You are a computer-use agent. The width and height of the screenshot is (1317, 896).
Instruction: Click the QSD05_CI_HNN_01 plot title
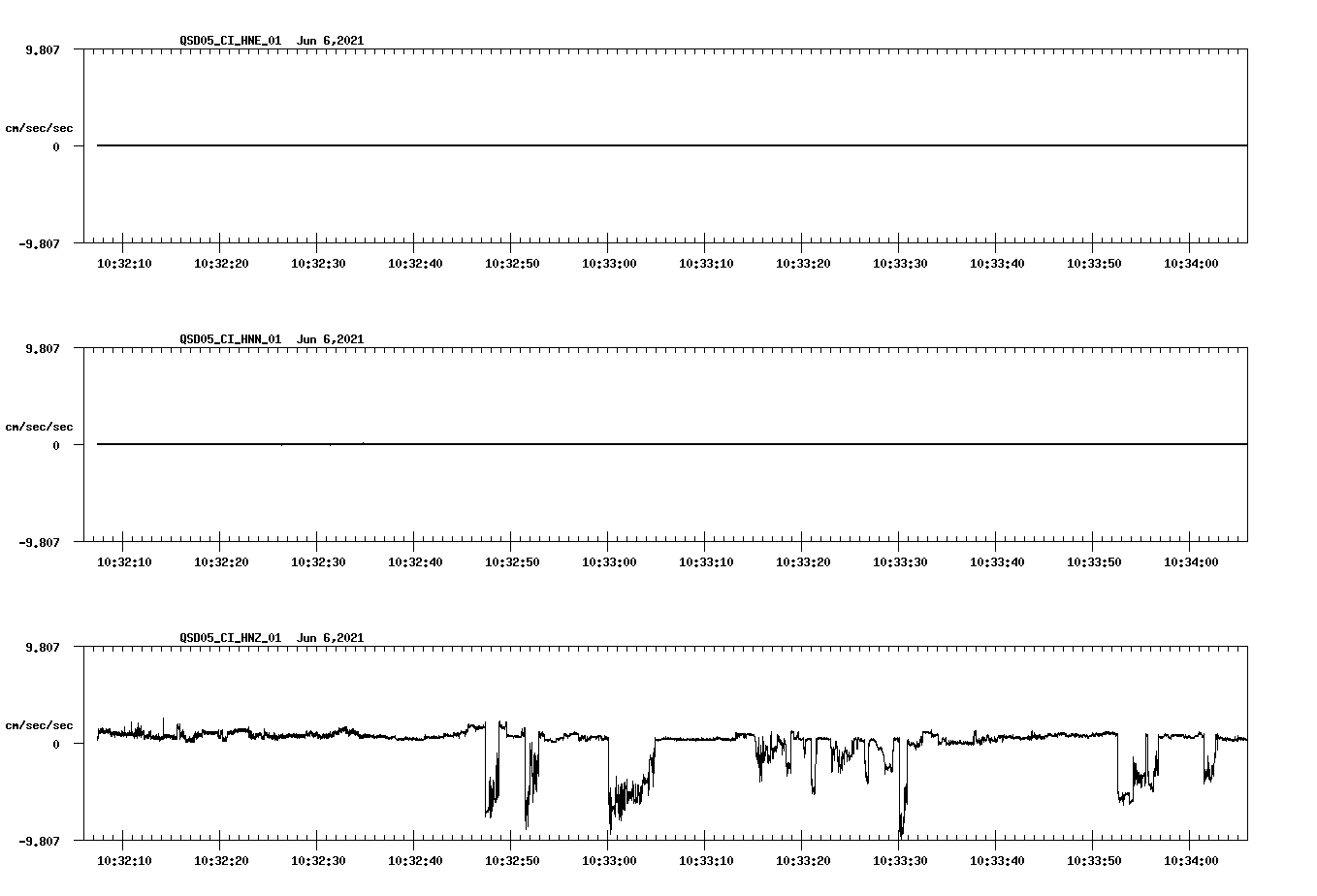272,339
